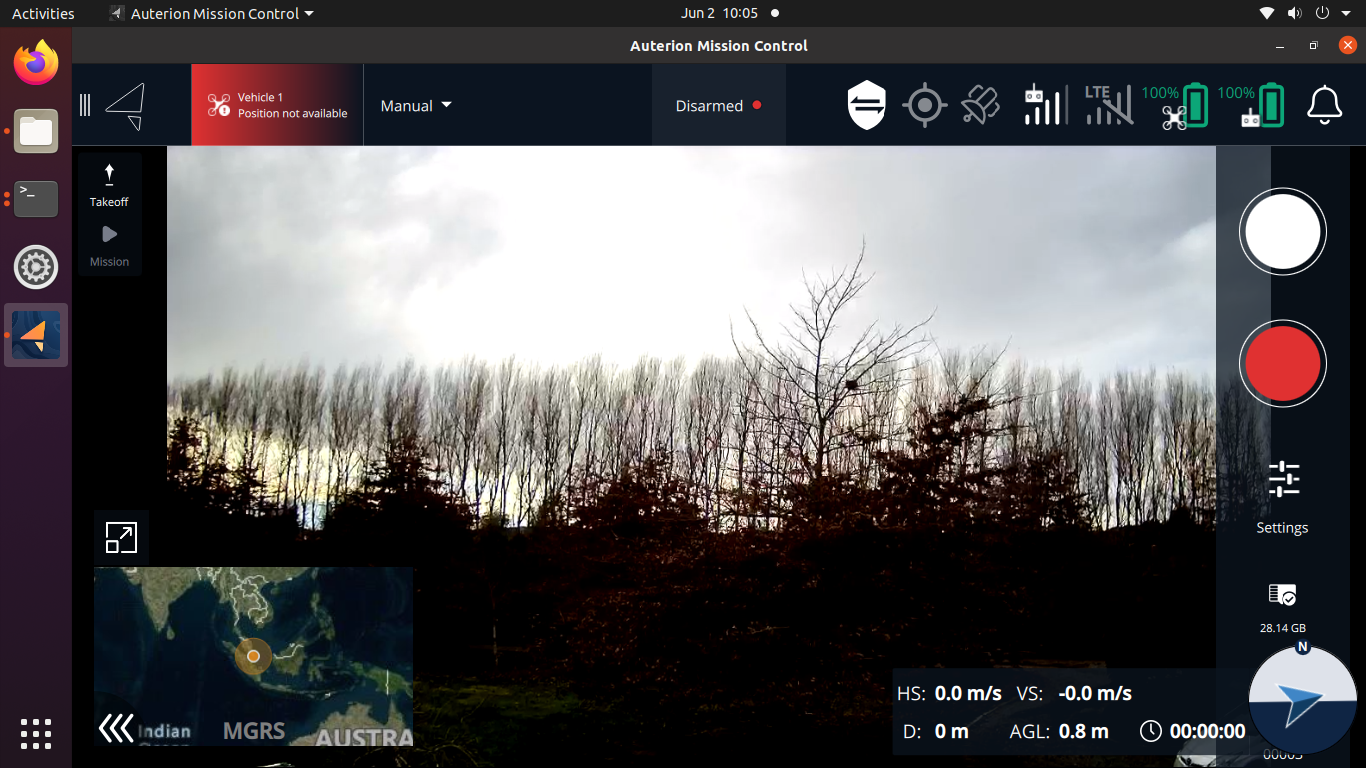The image size is (1366, 768).
Task: Expand the Auterion Mission Control title bar menu
Action: 211,13
